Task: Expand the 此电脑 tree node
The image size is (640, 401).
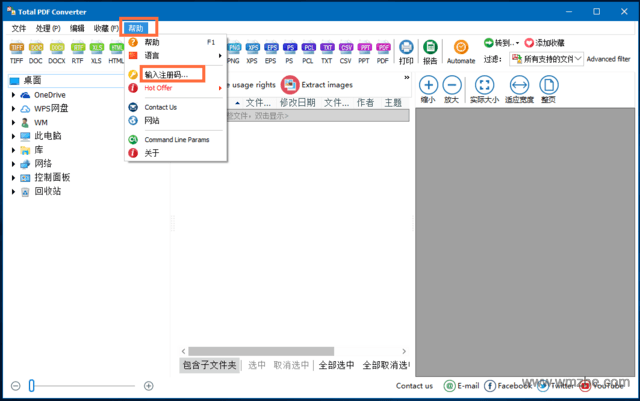Action: (x=13, y=136)
